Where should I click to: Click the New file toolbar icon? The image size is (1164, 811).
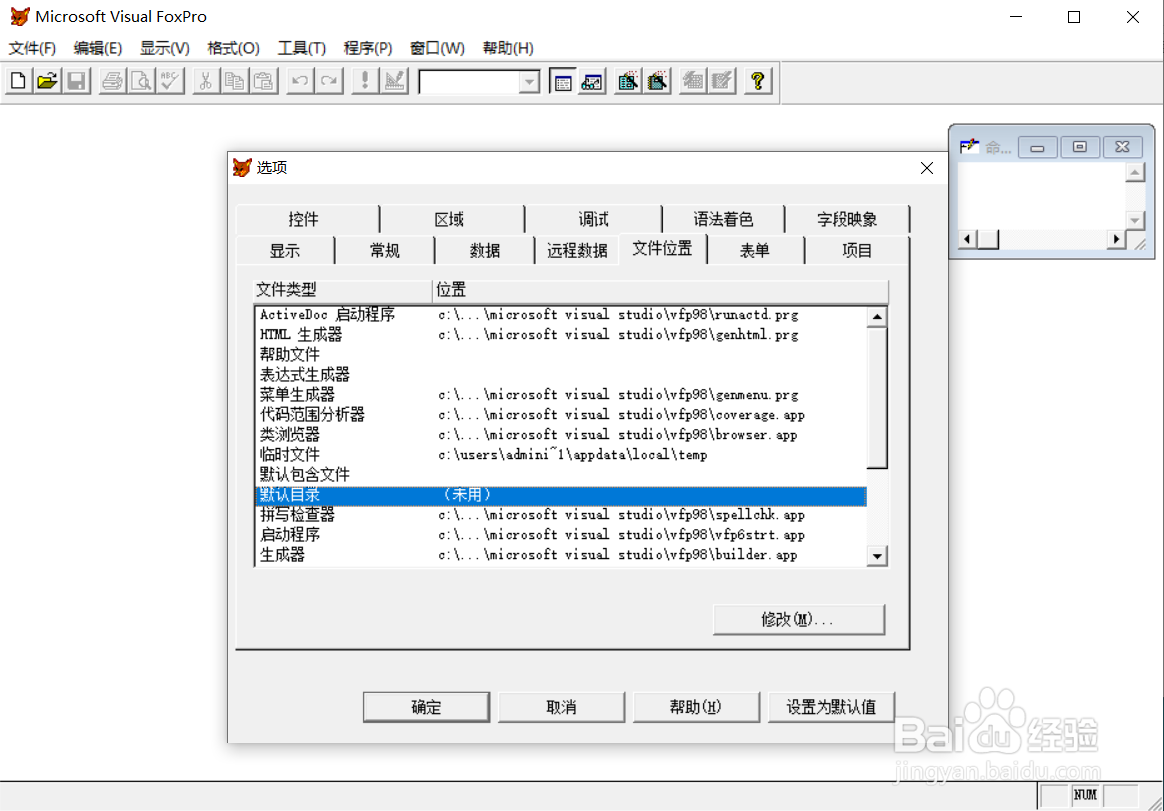[19, 81]
